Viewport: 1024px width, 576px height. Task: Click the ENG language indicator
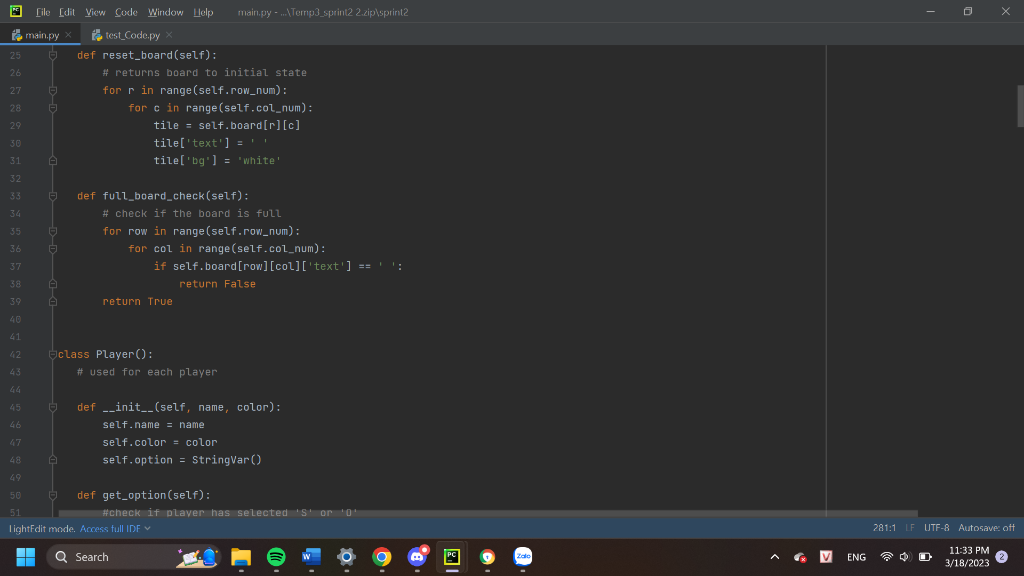pyautogui.click(x=856, y=557)
